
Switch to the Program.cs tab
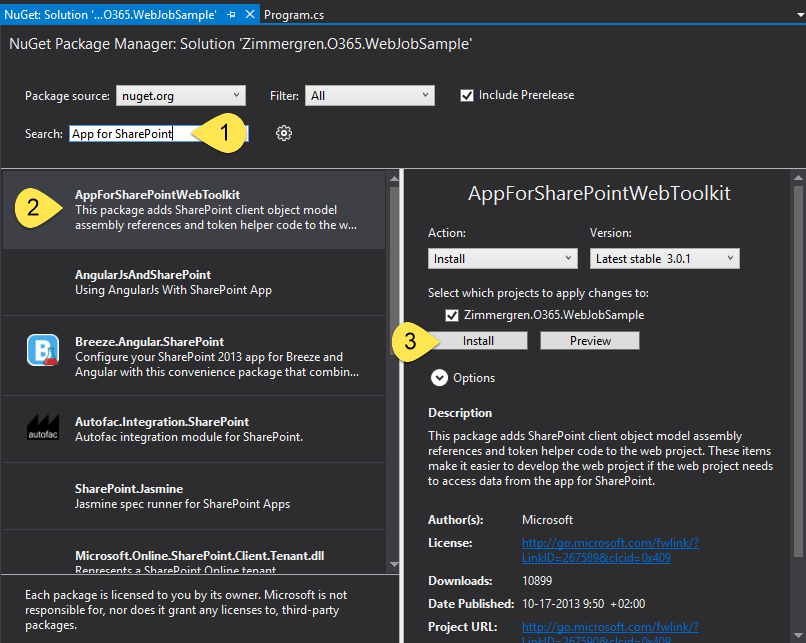pos(295,15)
